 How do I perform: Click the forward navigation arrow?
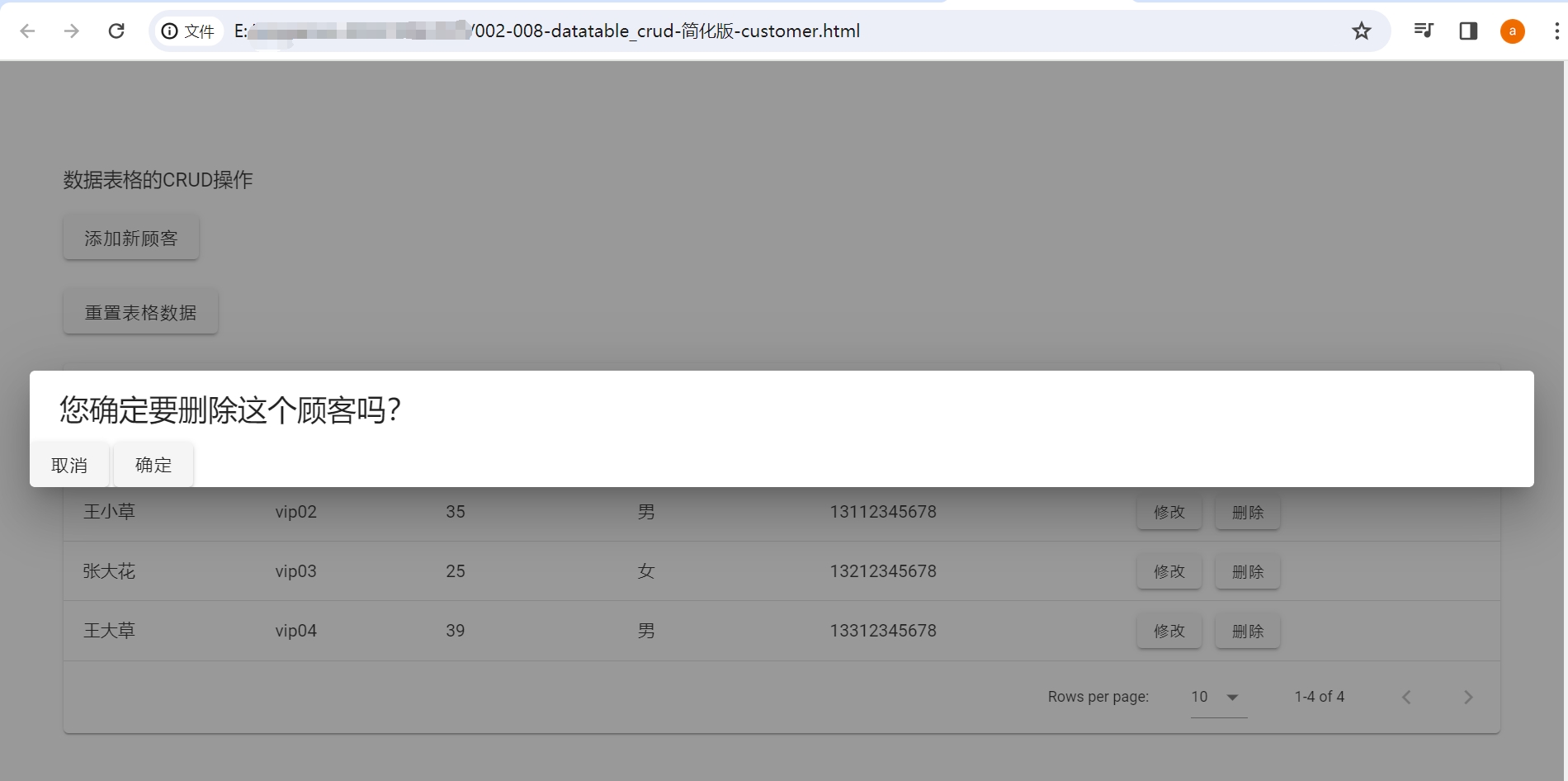[x=73, y=31]
